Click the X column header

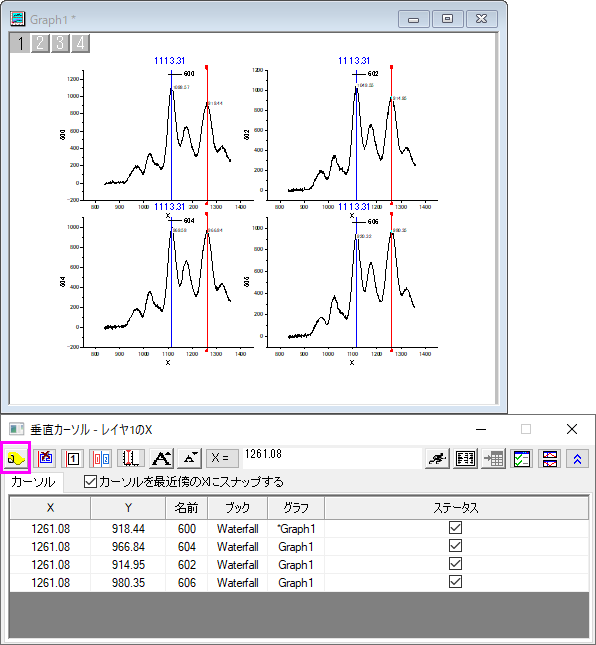coord(50,508)
